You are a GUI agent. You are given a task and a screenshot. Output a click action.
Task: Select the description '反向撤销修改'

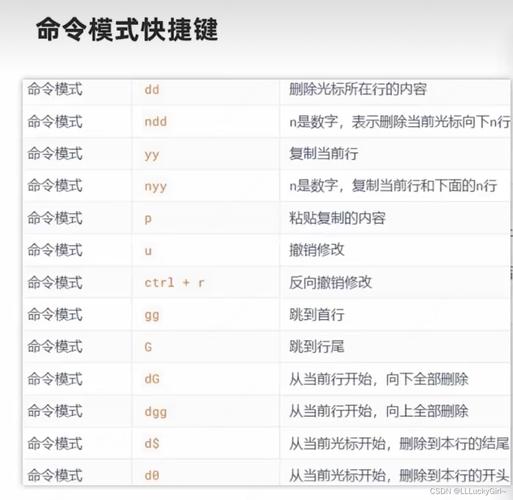coord(330,283)
